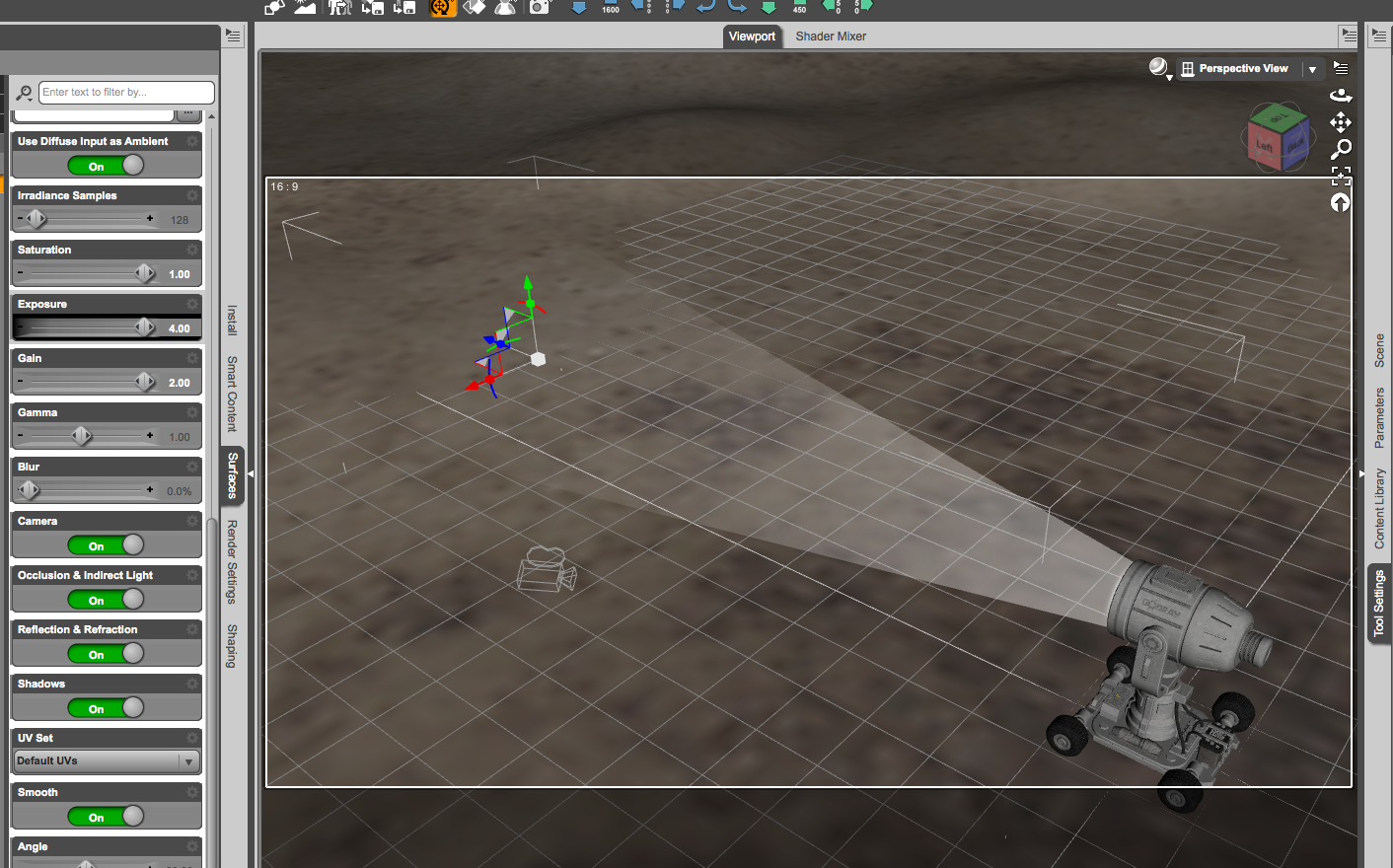This screenshot has width=1393, height=868.
Task: Open the viewport options menu icon
Action: pos(1341,68)
